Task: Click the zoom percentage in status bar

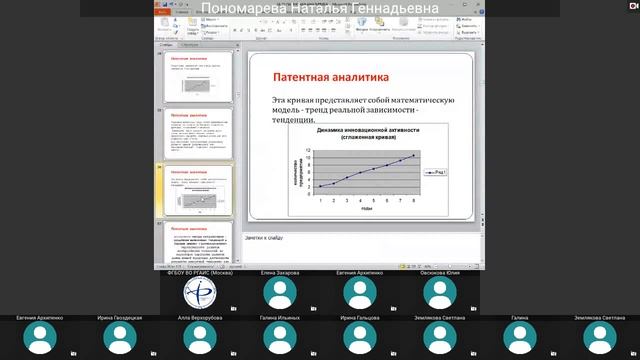Action: [427, 267]
